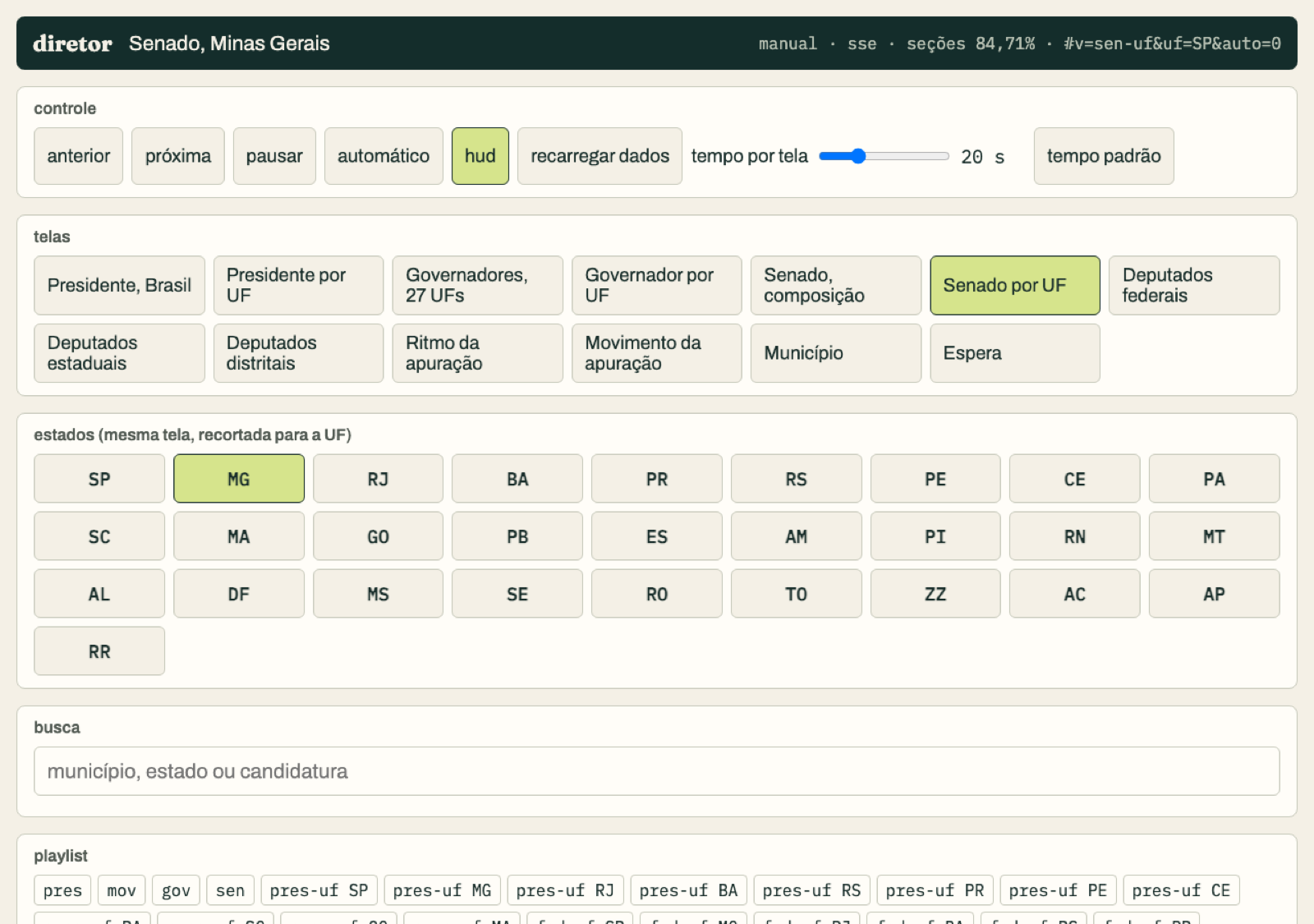Open Deputados estaduais screen
The height and width of the screenshot is (924, 1314).
(119, 353)
